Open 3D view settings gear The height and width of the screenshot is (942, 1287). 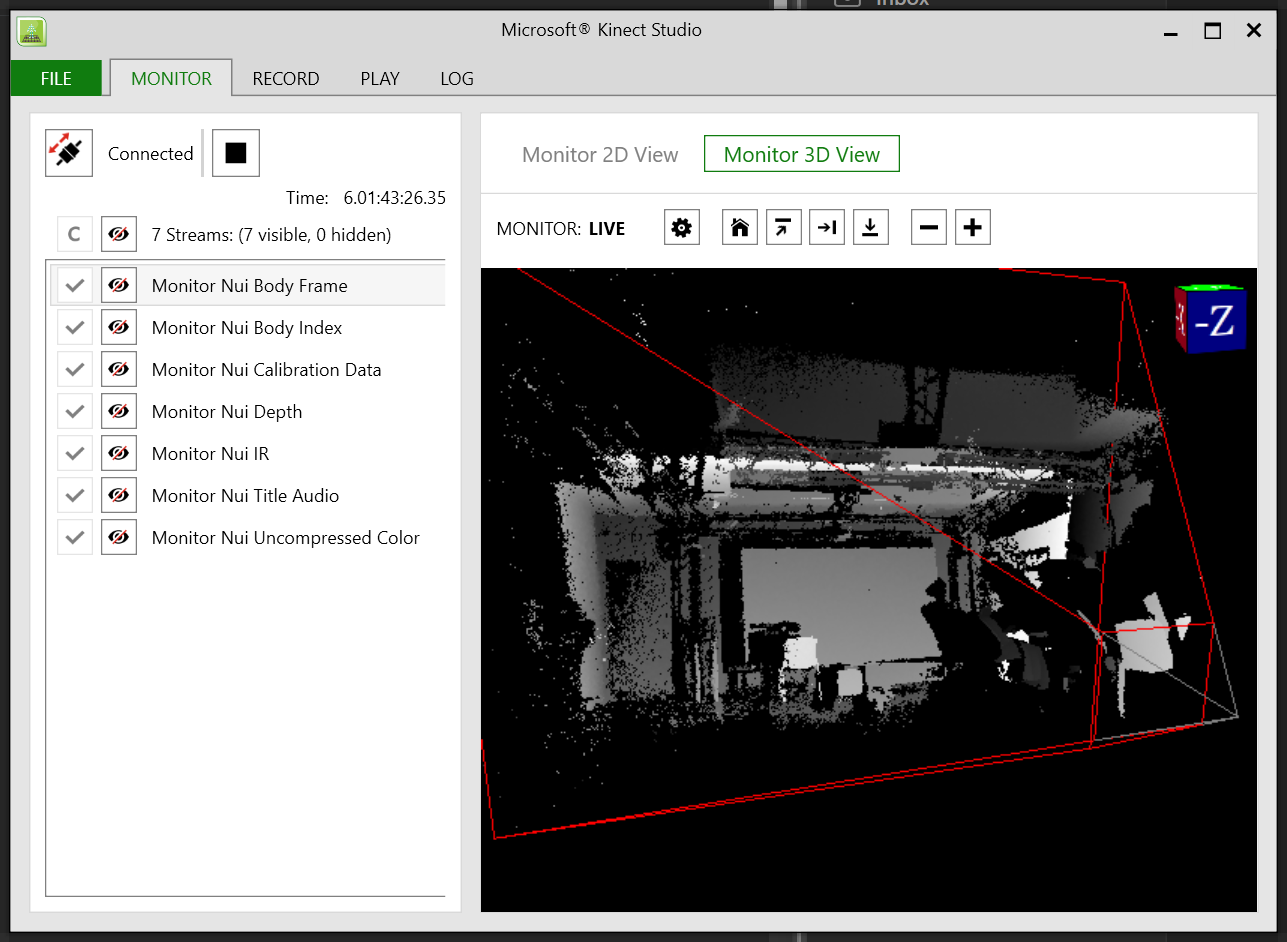(x=682, y=228)
